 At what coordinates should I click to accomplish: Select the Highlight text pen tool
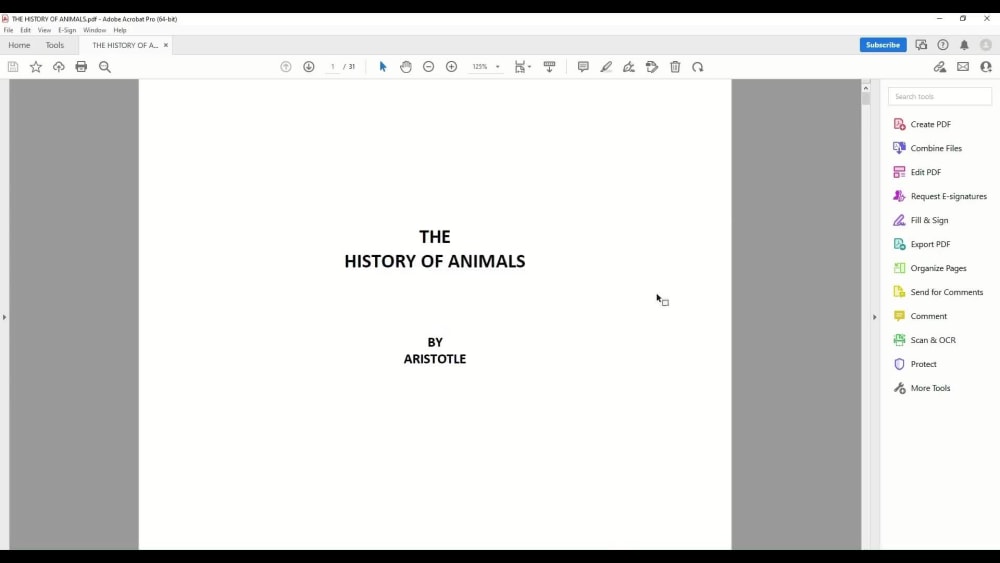pyautogui.click(x=606, y=67)
